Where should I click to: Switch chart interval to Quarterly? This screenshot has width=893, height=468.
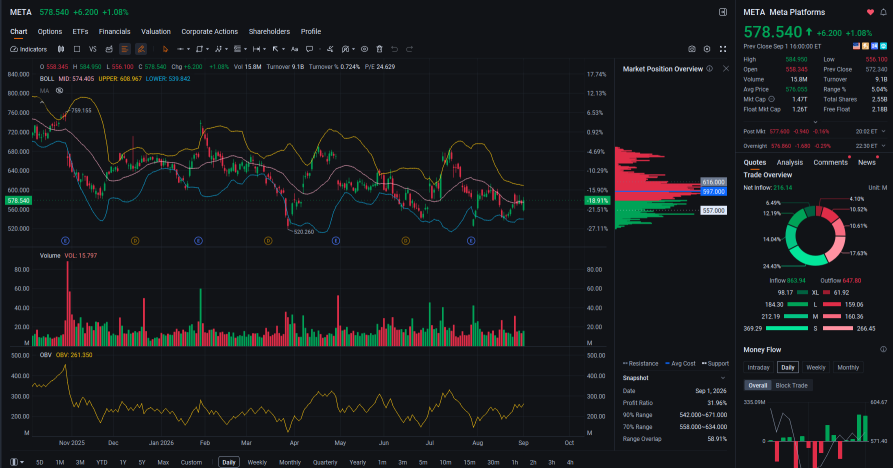(x=325, y=462)
